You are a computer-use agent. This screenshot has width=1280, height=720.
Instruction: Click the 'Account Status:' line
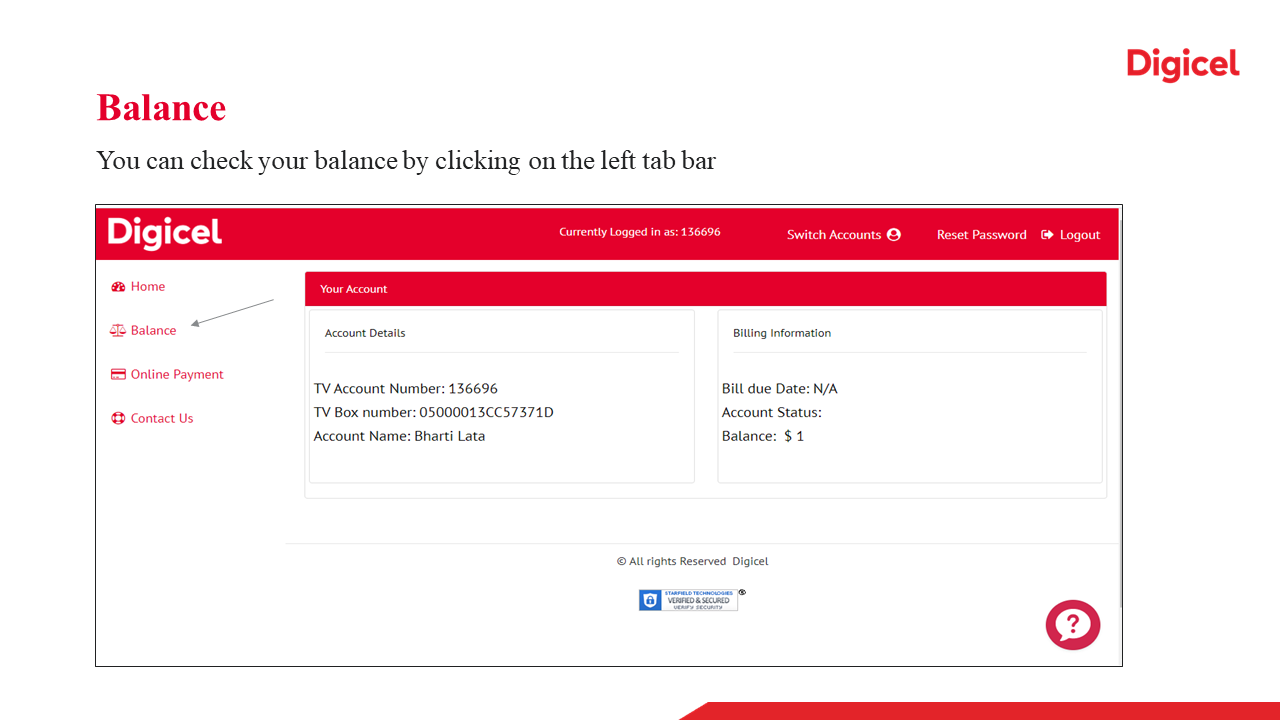pos(772,413)
